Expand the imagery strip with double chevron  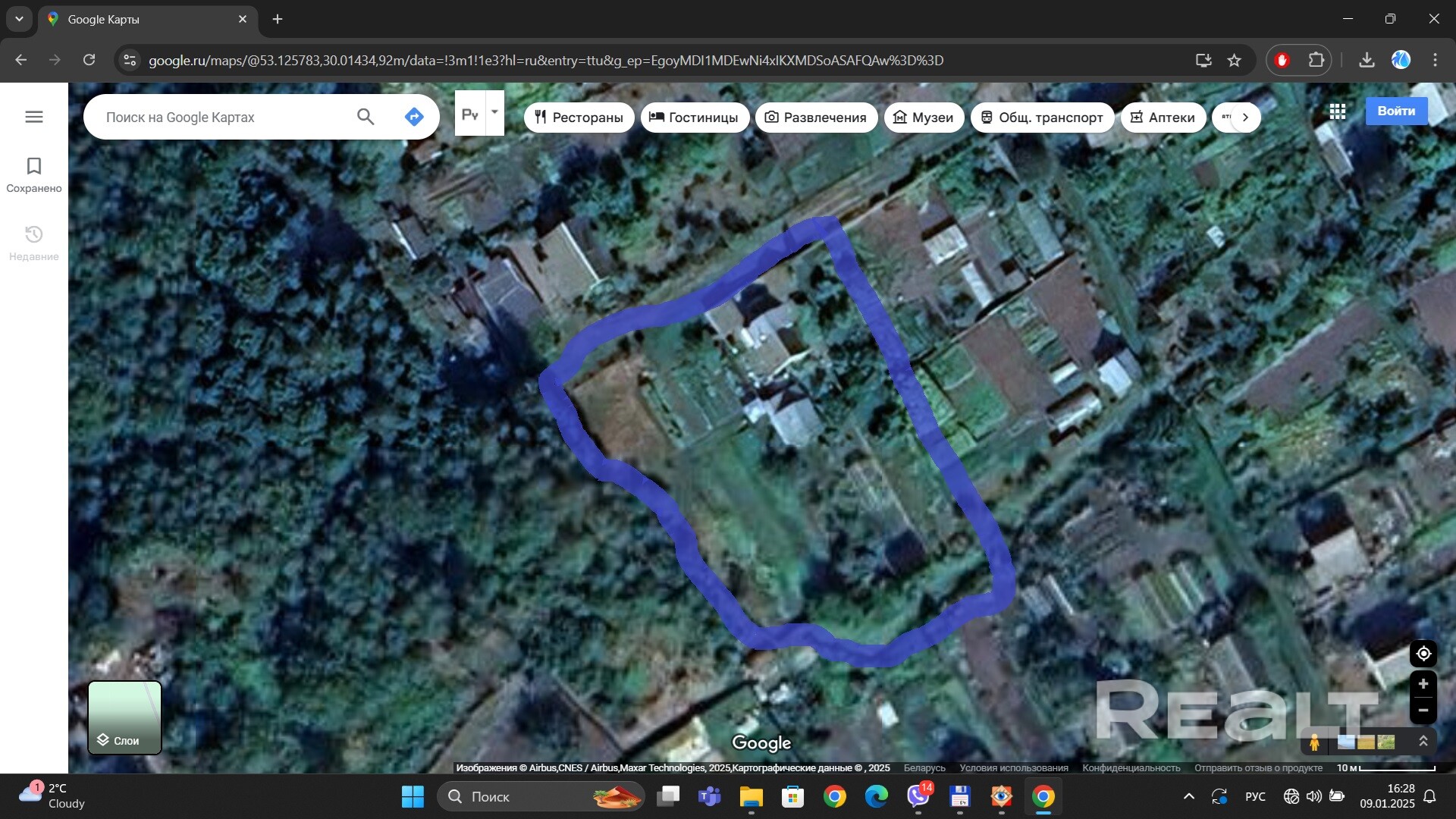click(1423, 741)
